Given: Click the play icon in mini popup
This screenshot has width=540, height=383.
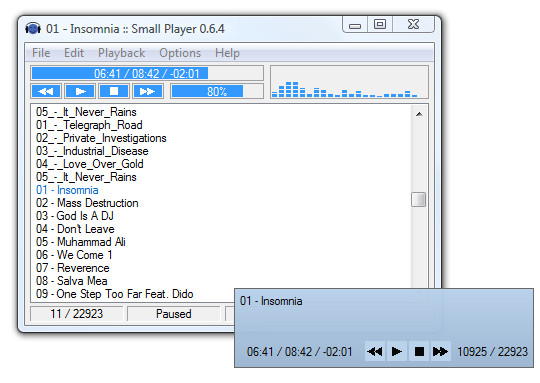Looking at the screenshot, I should pyautogui.click(x=397, y=352).
